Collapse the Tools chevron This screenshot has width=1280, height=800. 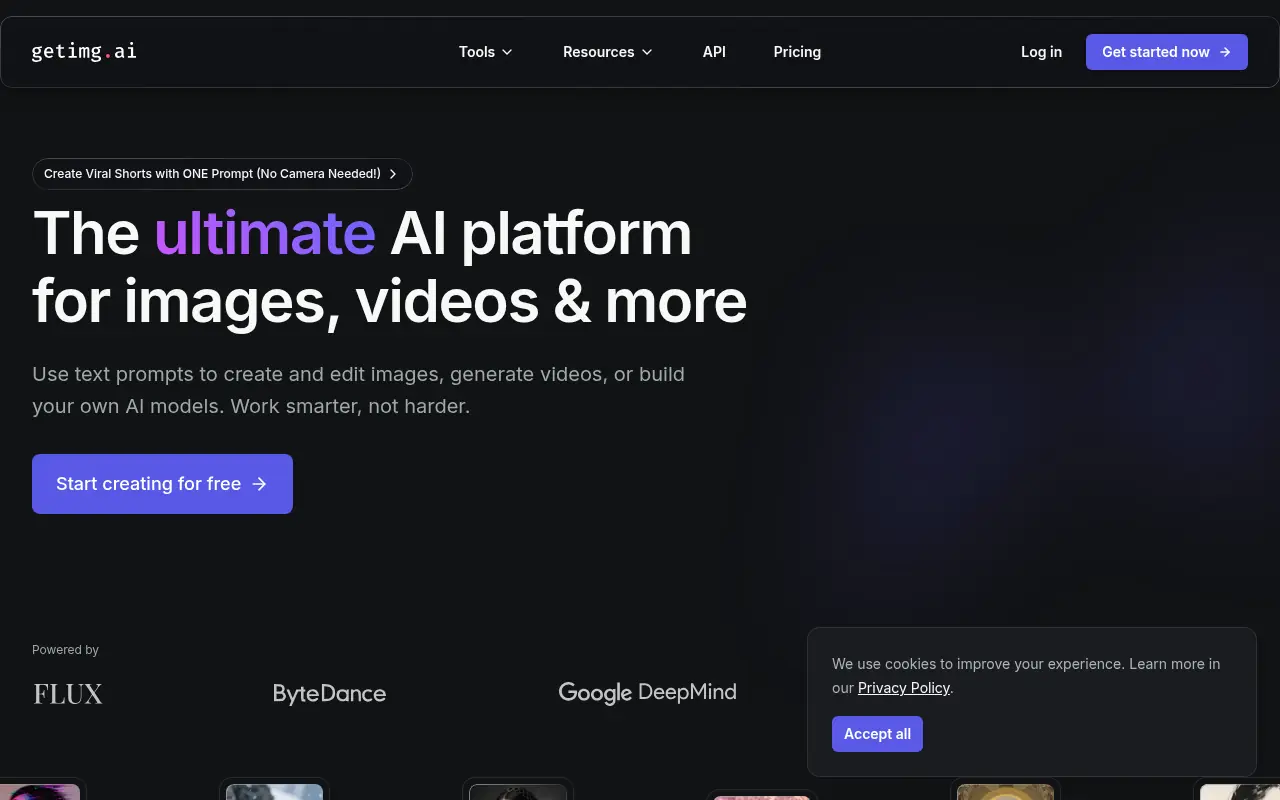[508, 51]
